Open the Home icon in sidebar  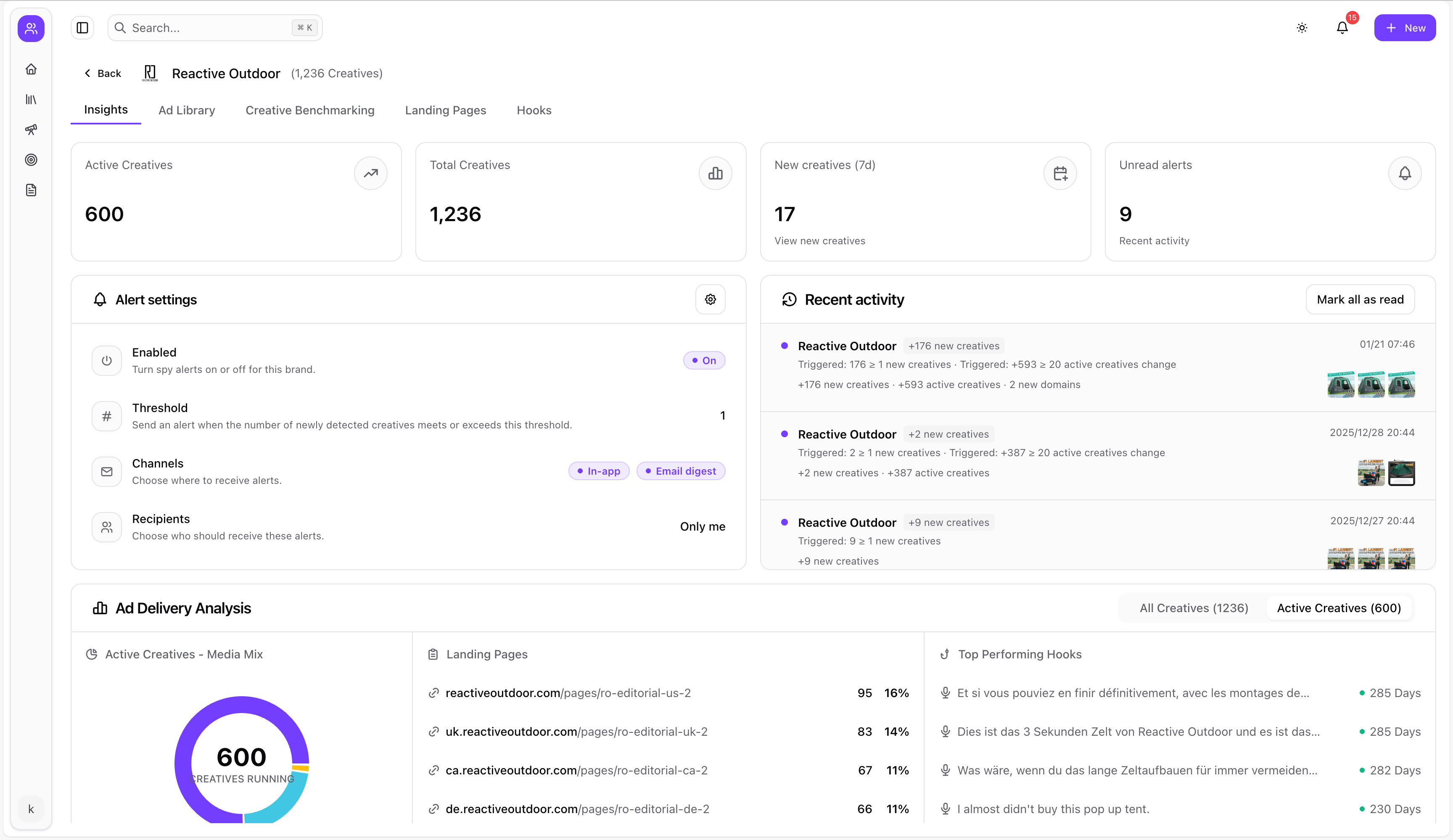click(31, 69)
